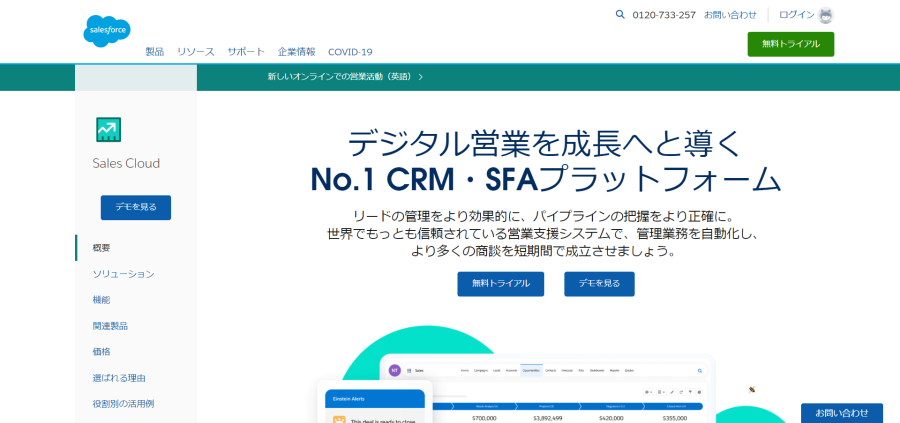Follow the header お問い合わせ link
The width and height of the screenshot is (900, 423).
tap(730, 15)
